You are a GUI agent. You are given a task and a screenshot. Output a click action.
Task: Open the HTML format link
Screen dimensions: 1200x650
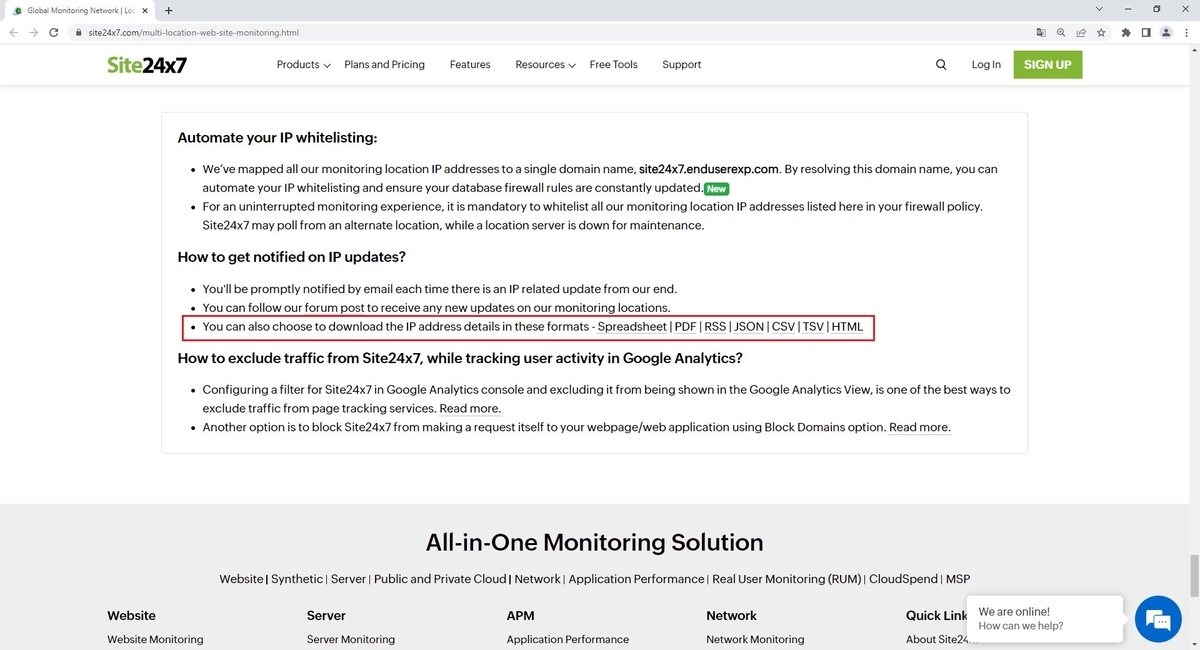point(847,327)
